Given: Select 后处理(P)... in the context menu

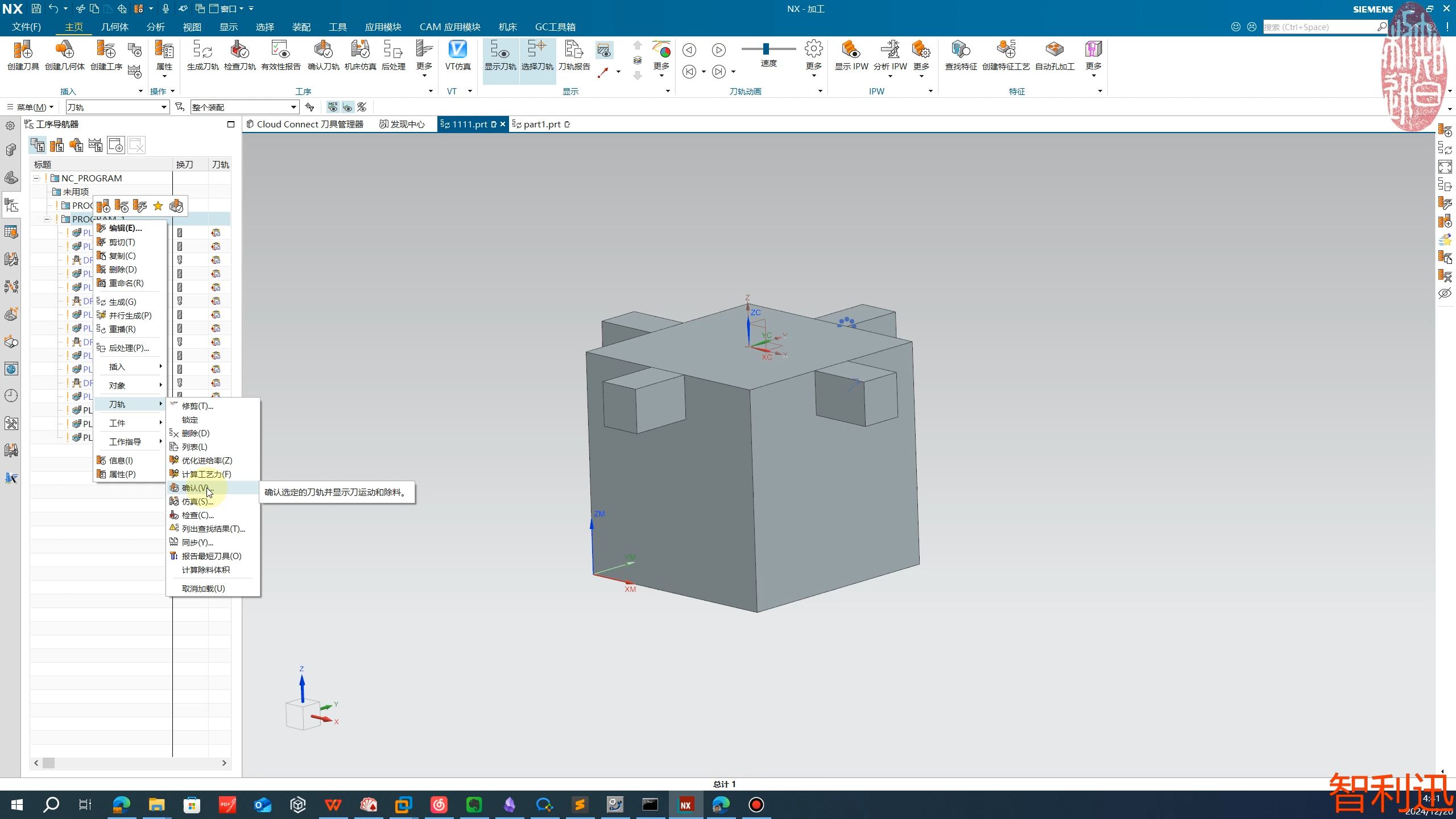Looking at the screenshot, I should click(x=129, y=348).
